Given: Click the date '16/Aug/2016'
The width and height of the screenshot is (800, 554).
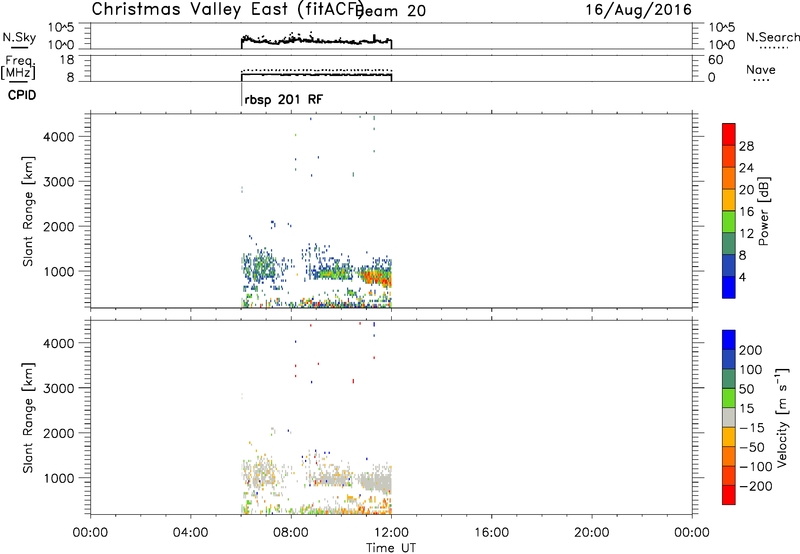Looking at the screenshot, I should 638,10.
